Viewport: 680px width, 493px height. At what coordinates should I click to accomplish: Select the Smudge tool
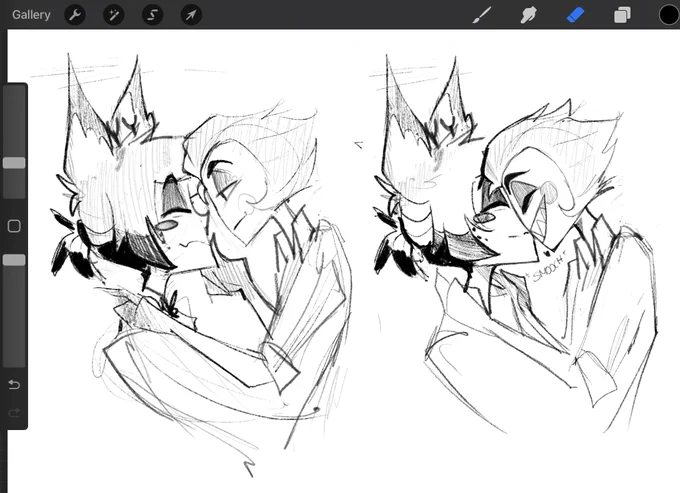528,15
